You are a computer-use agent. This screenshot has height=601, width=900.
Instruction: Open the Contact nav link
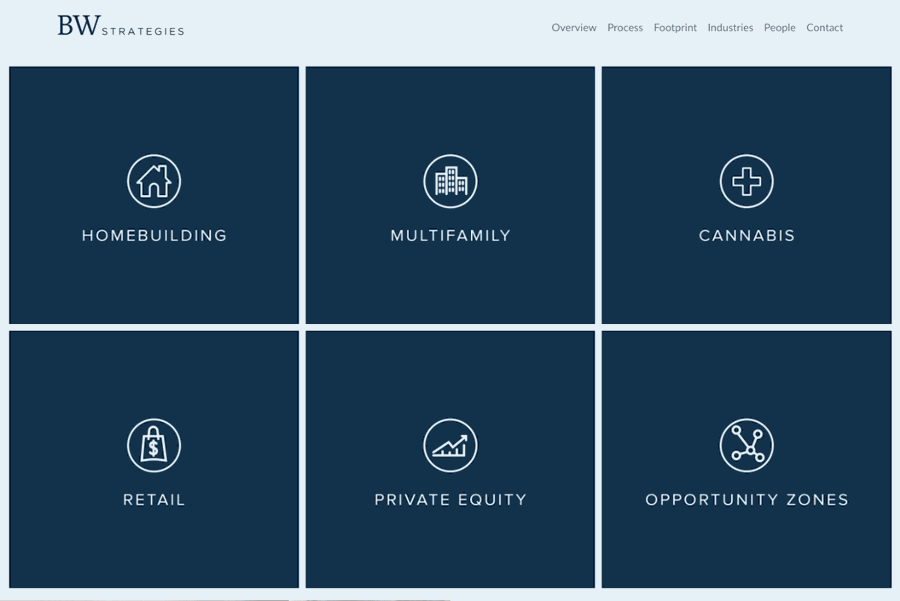point(824,28)
